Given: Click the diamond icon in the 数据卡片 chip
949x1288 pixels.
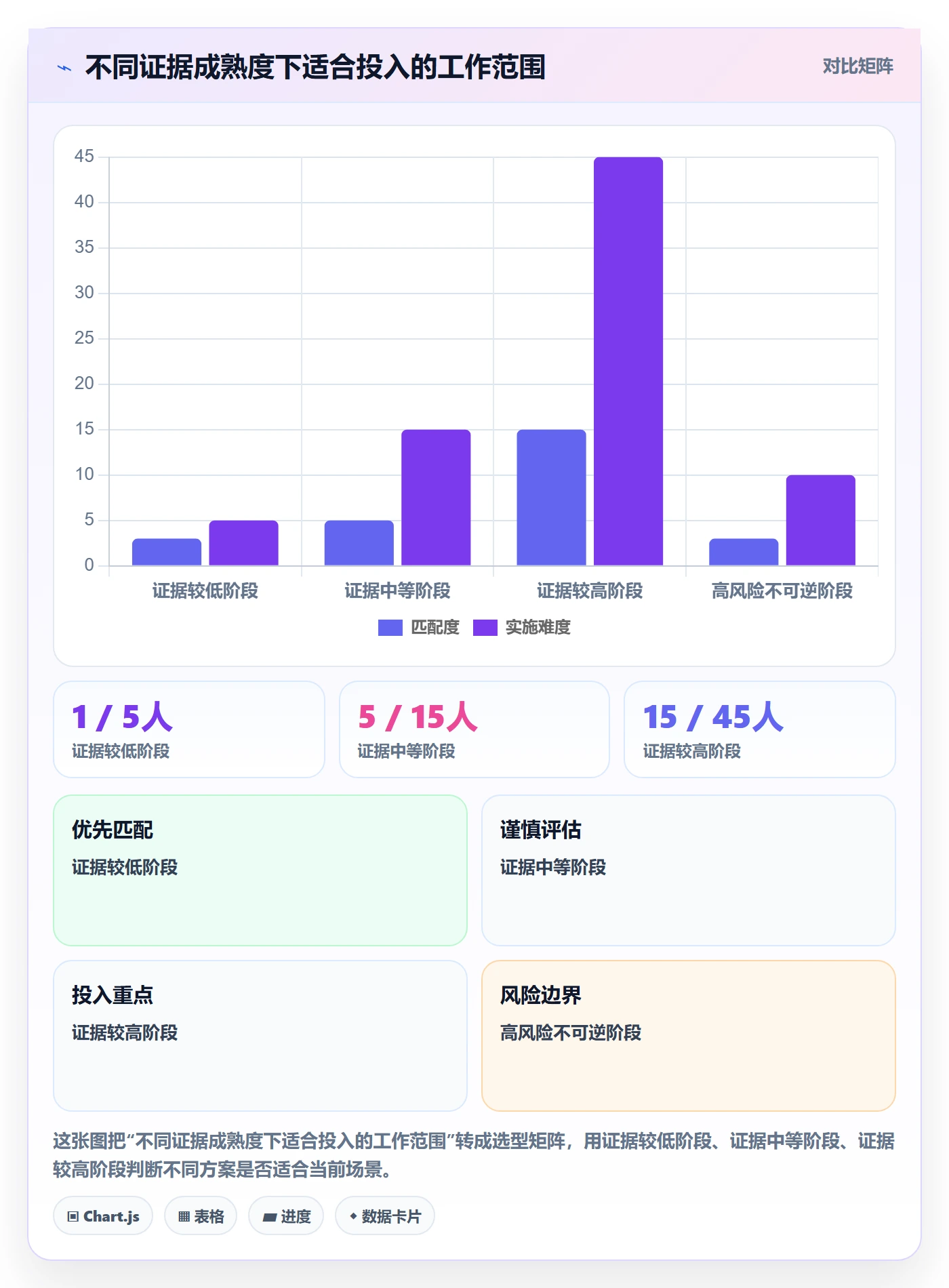Looking at the screenshot, I should [353, 1217].
